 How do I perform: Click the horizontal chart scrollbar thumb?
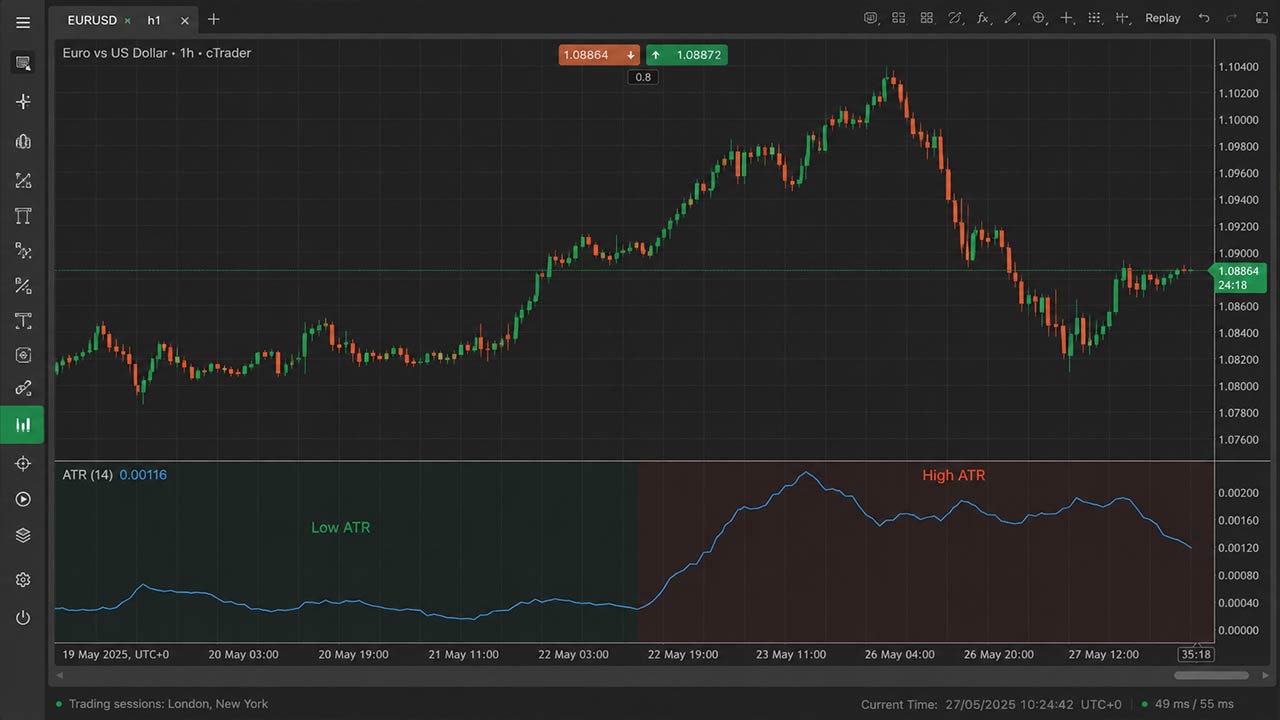click(1211, 676)
